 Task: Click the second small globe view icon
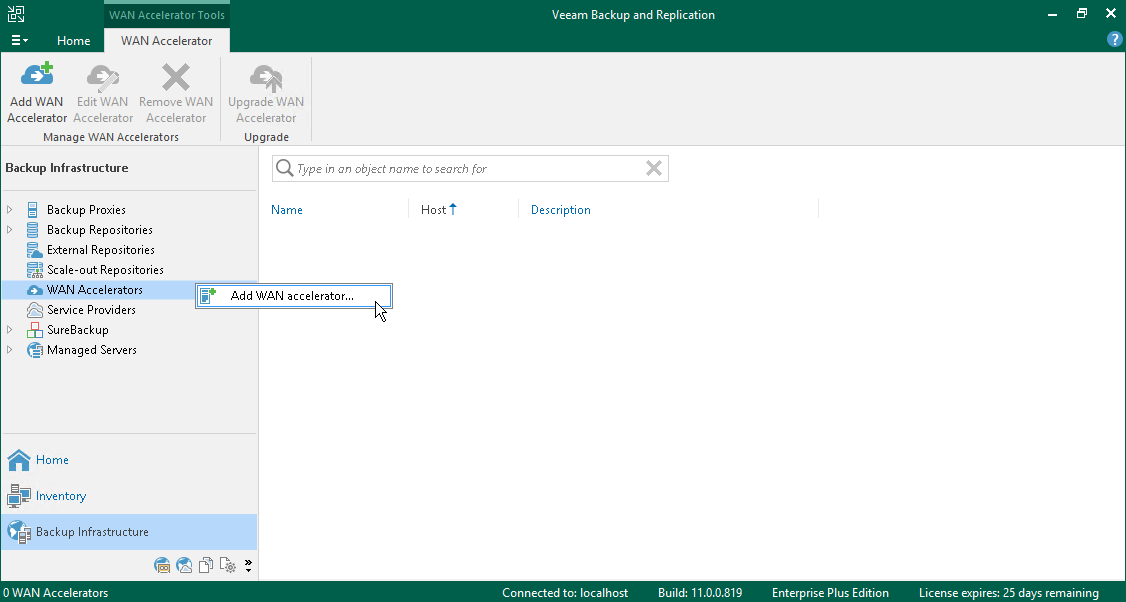(184, 565)
